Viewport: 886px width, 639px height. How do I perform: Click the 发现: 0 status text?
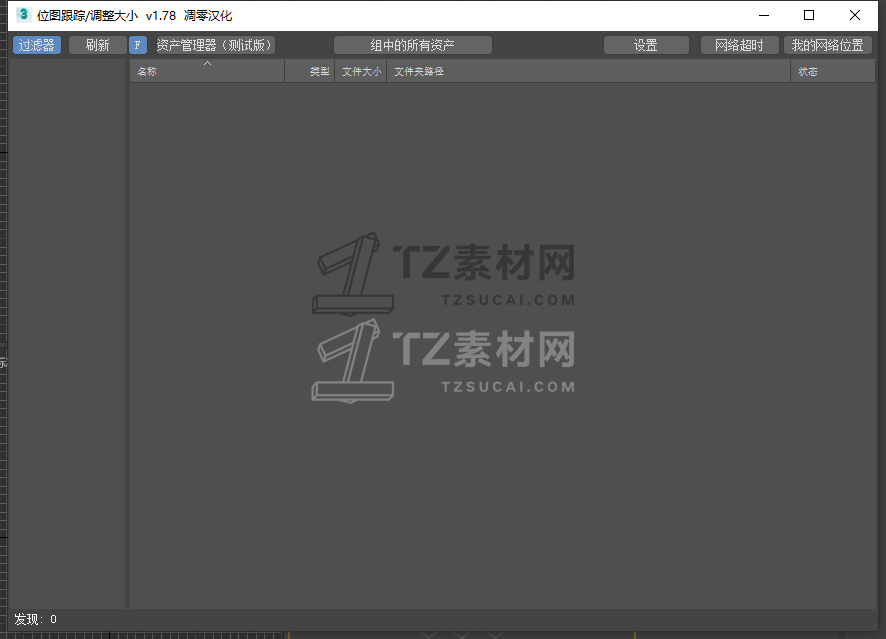click(x=36, y=619)
